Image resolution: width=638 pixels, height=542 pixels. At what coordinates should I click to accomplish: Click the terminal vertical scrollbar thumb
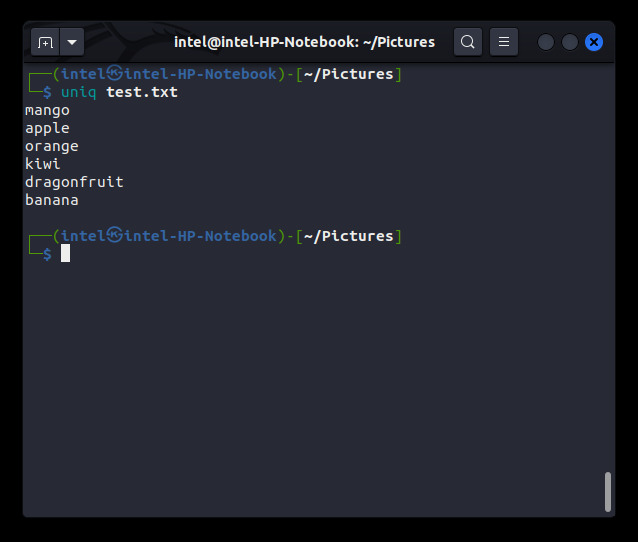click(x=608, y=492)
